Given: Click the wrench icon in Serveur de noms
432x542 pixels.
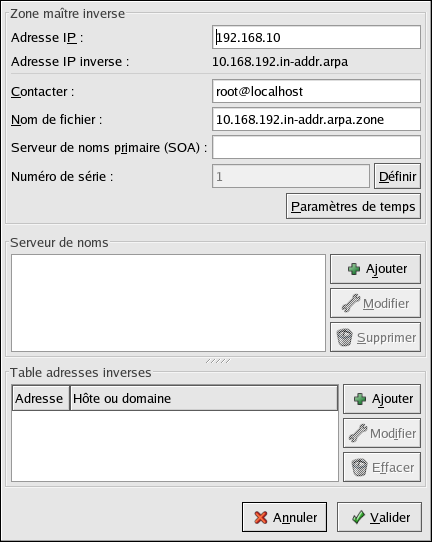Looking at the screenshot, I should tap(351, 303).
